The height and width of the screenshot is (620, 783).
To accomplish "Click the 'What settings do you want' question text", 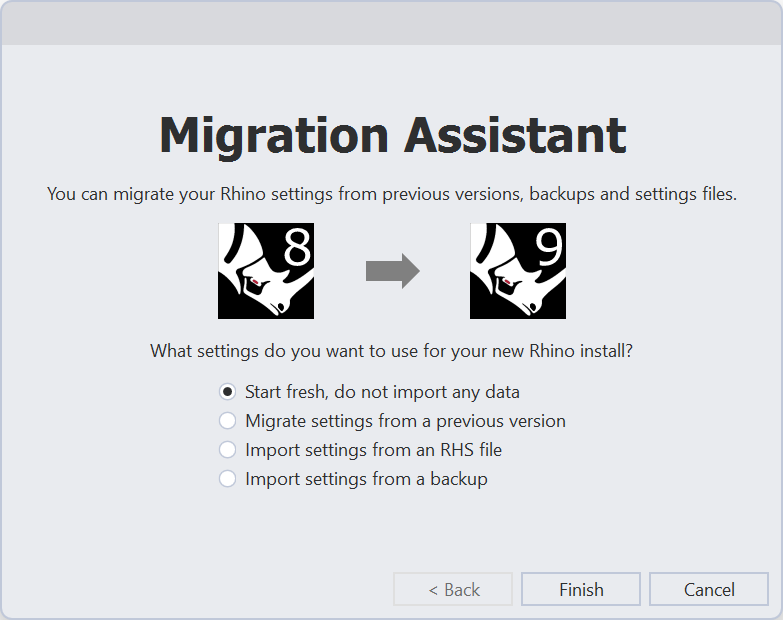I will coord(392,351).
